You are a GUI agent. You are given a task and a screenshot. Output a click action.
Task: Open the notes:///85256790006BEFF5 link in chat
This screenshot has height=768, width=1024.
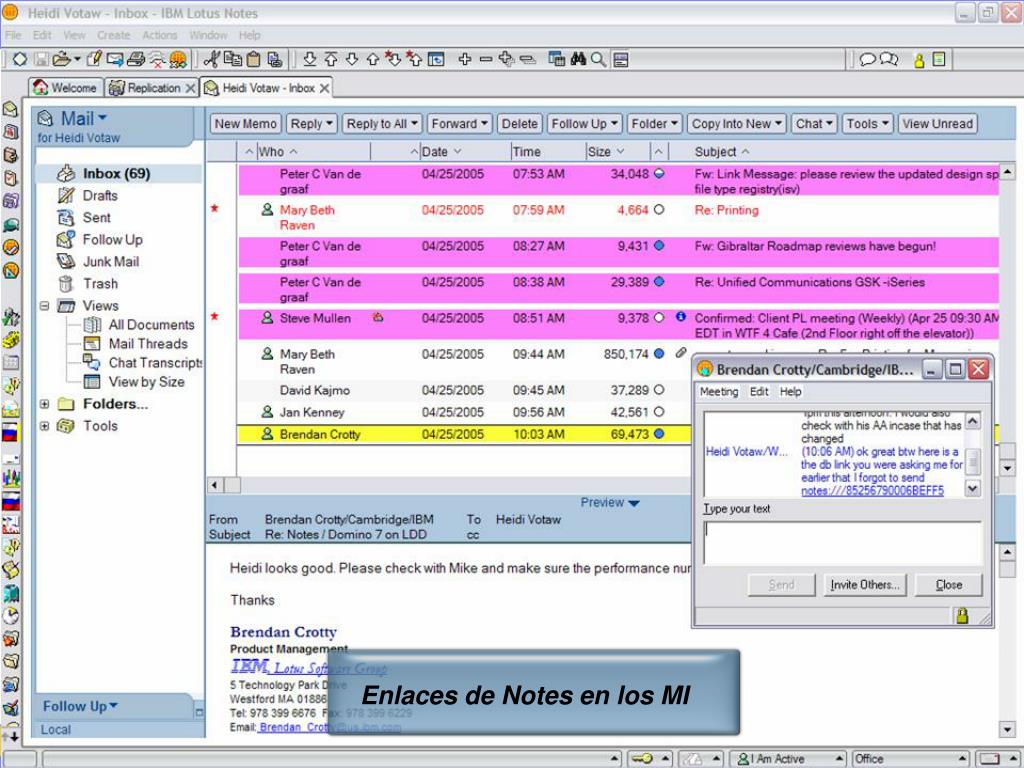[872, 490]
